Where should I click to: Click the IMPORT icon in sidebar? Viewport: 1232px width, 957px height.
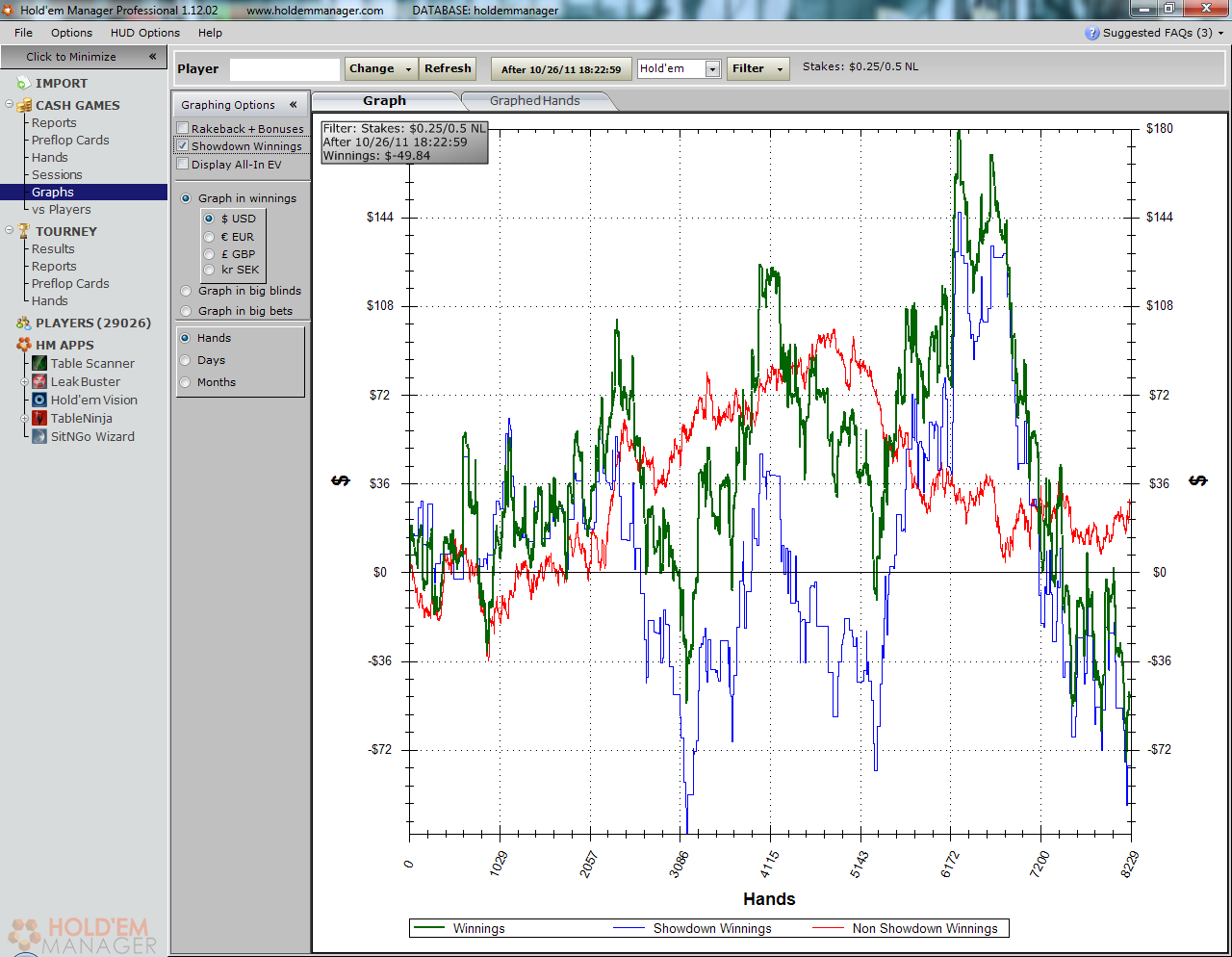coord(23,84)
